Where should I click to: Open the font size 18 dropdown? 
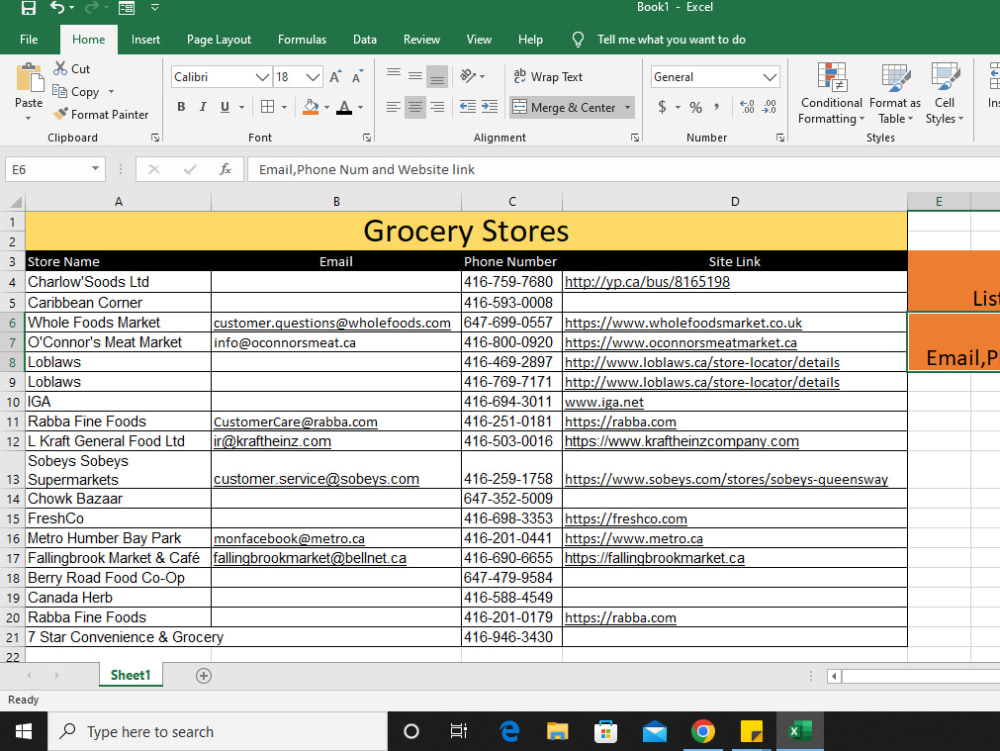click(x=312, y=77)
